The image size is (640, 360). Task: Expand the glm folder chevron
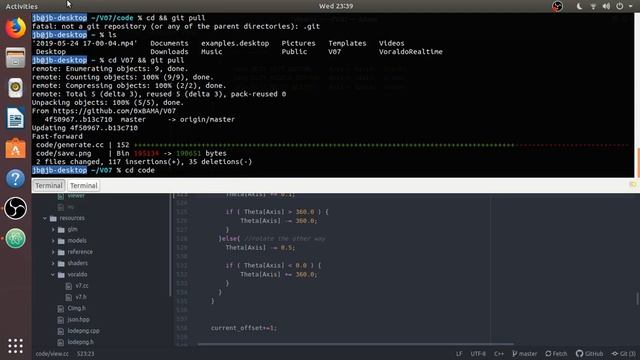coord(53,229)
